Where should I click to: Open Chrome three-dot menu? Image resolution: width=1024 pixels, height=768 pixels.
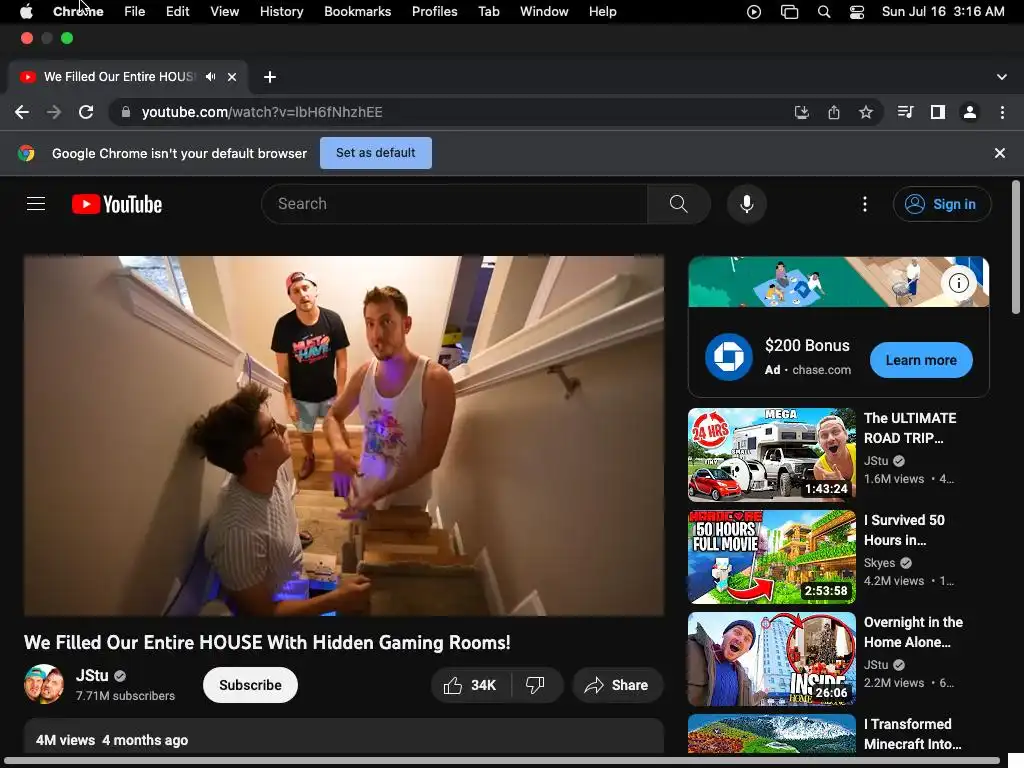point(1002,112)
